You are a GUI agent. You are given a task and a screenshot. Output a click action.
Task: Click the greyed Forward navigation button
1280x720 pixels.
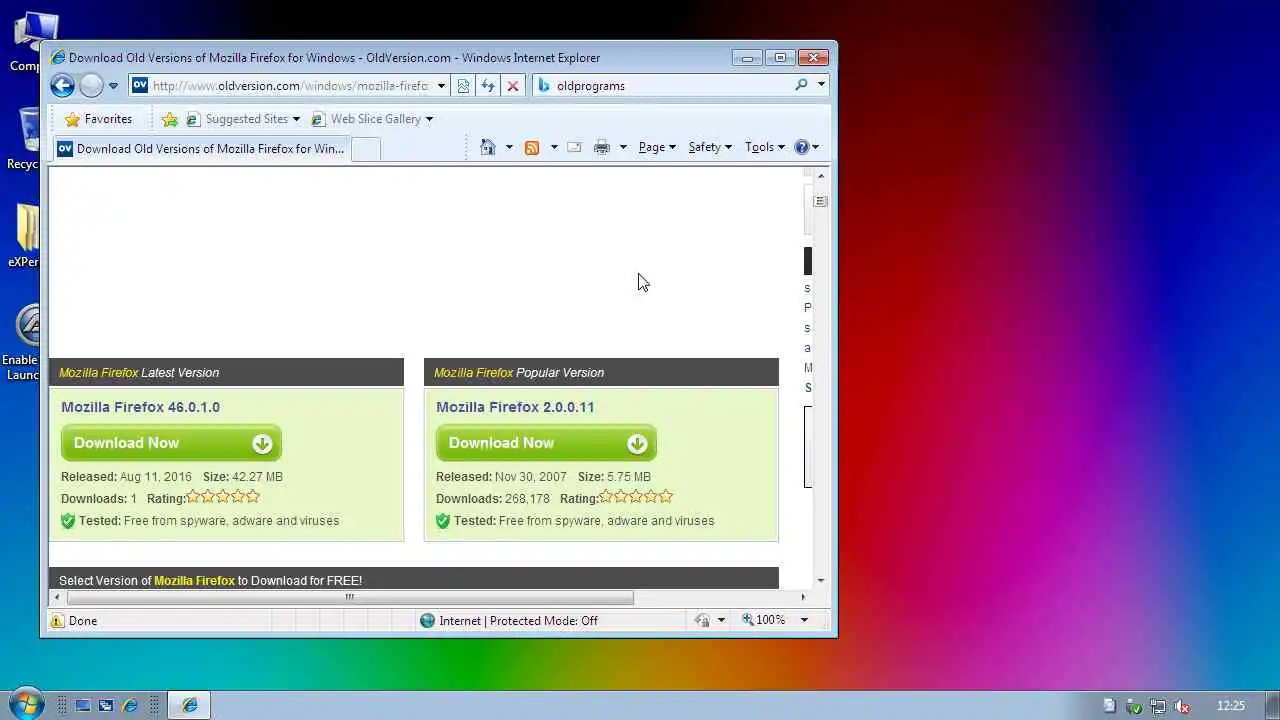pos(91,86)
